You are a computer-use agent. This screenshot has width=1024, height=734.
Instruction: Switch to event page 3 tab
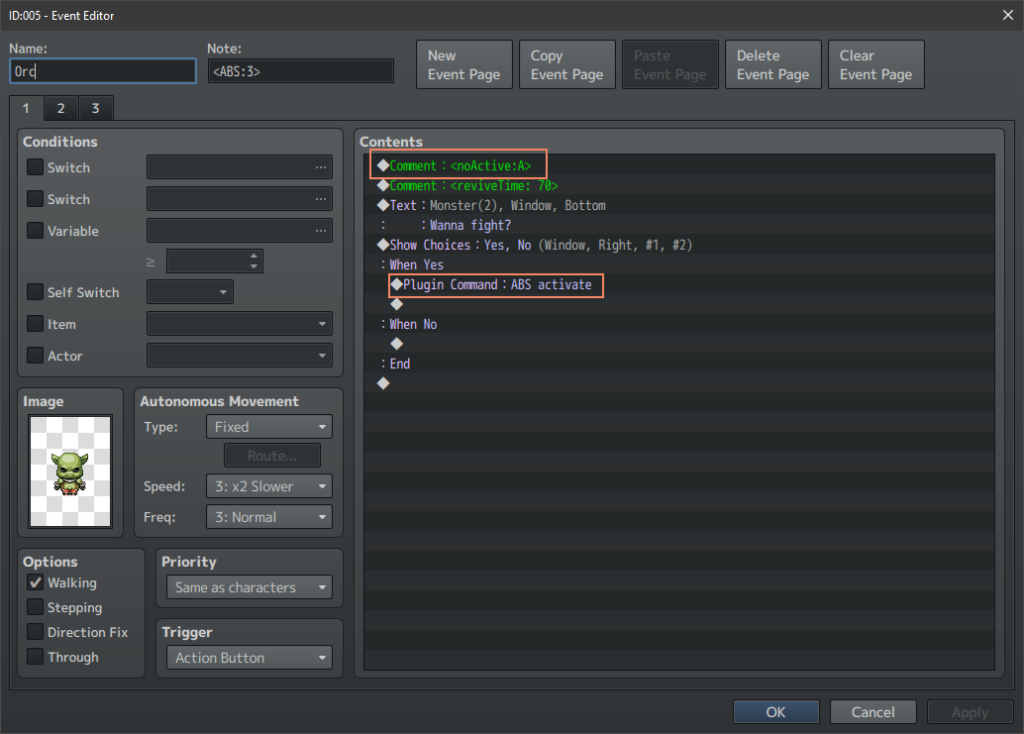click(x=95, y=108)
